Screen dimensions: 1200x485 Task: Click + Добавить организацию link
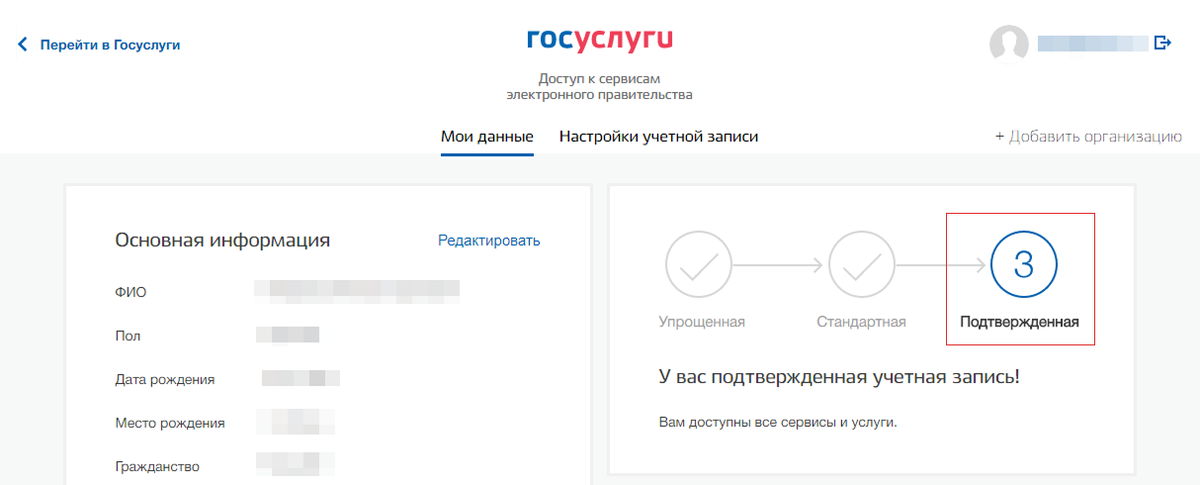tap(1089, 137)
